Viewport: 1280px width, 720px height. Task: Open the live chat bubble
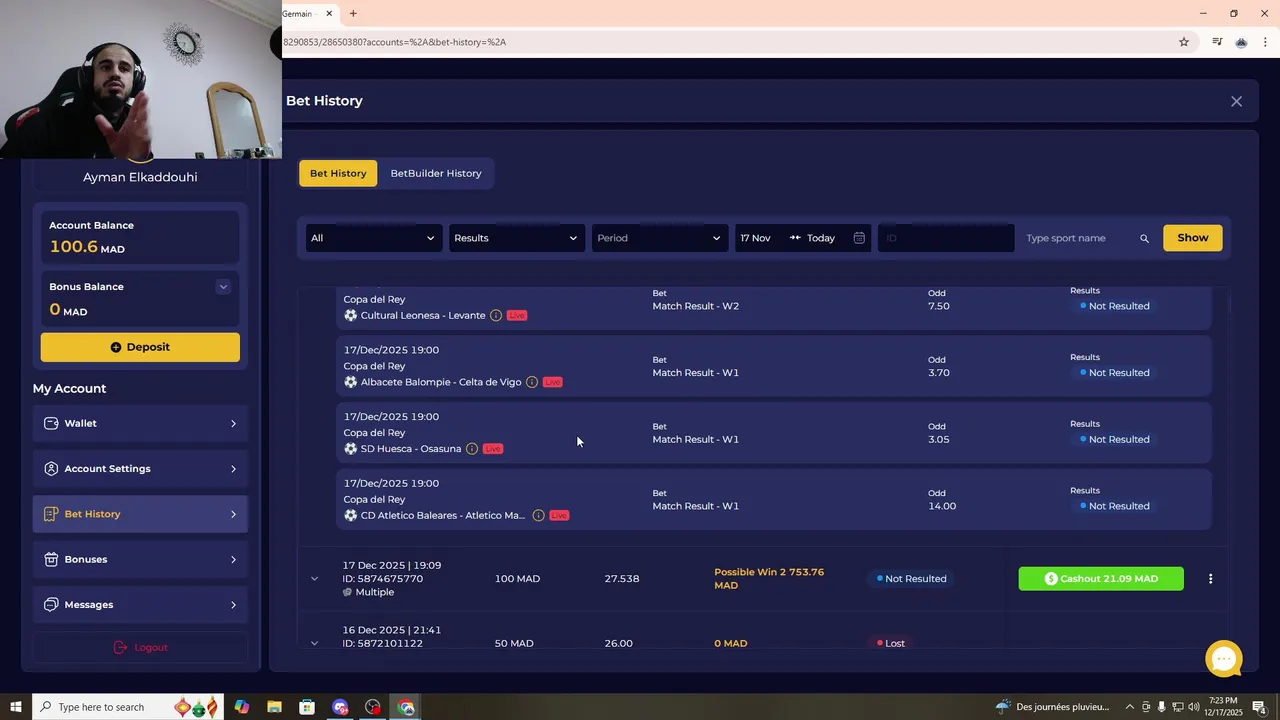[x=1224, y=659]
